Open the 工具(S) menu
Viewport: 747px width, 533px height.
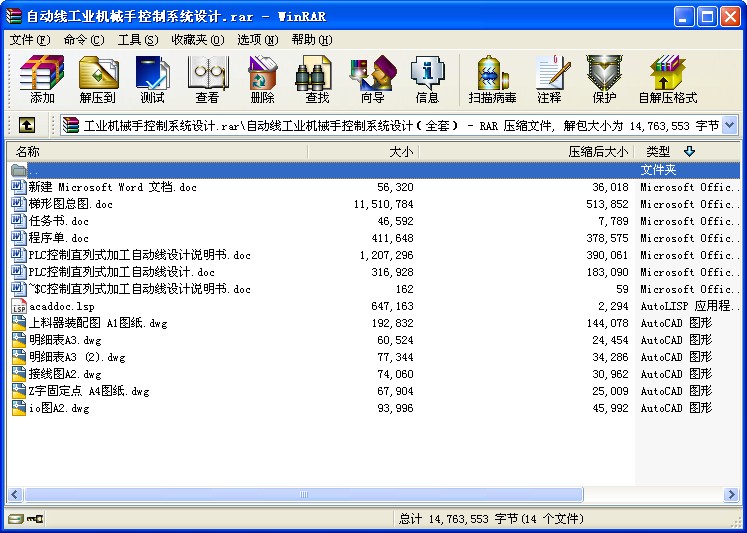(138, 40)
